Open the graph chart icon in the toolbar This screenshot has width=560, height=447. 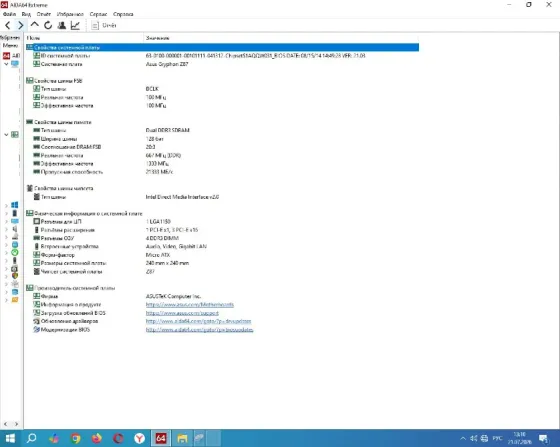click(75, 25)
